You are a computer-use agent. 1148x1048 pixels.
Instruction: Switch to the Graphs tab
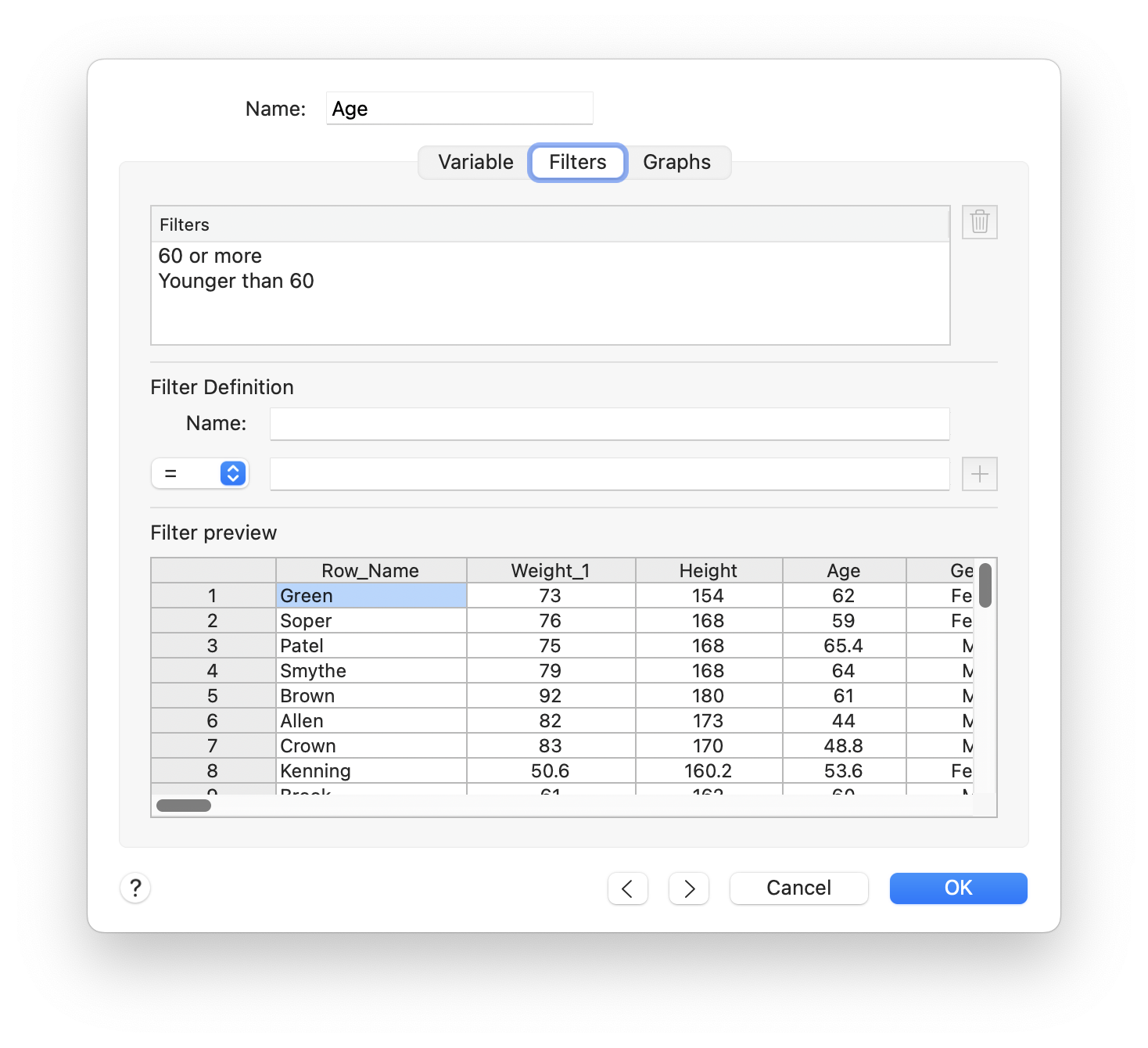point(676,162)
